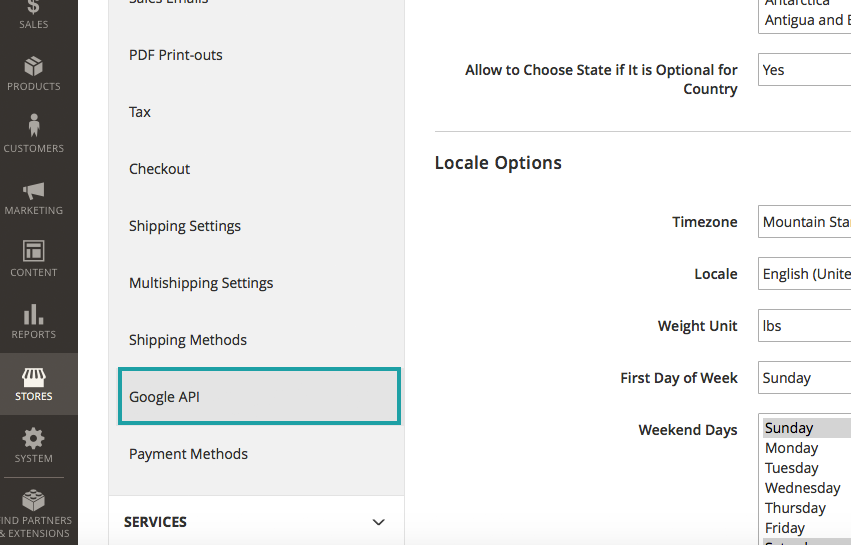Open the Content layout icon
Screen dimensions: 851x545
point(34,253)
